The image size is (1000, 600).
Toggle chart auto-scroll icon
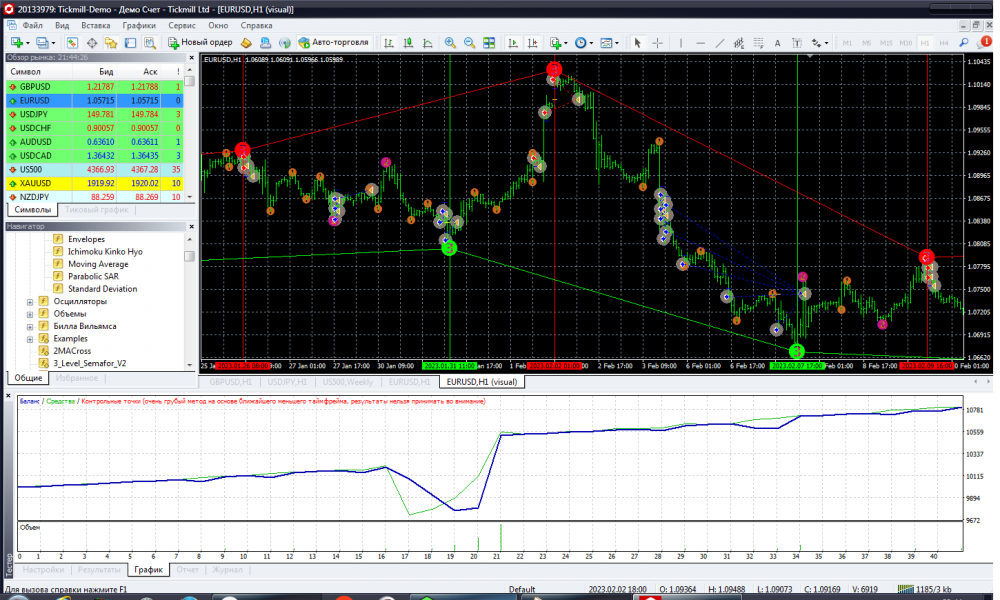click(512, 43)
